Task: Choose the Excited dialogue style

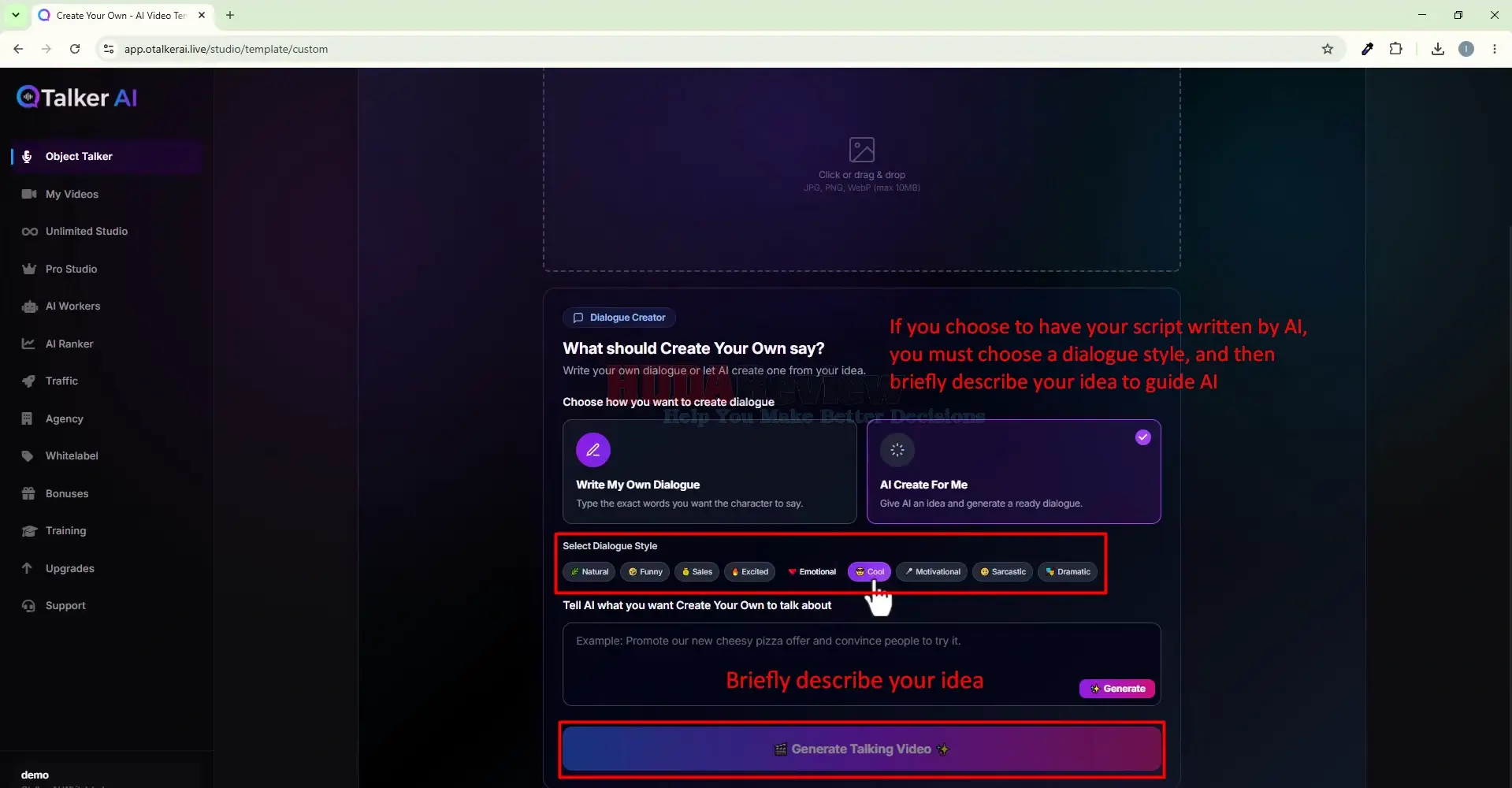Action: pyautogui.click(x=750, y=572)
